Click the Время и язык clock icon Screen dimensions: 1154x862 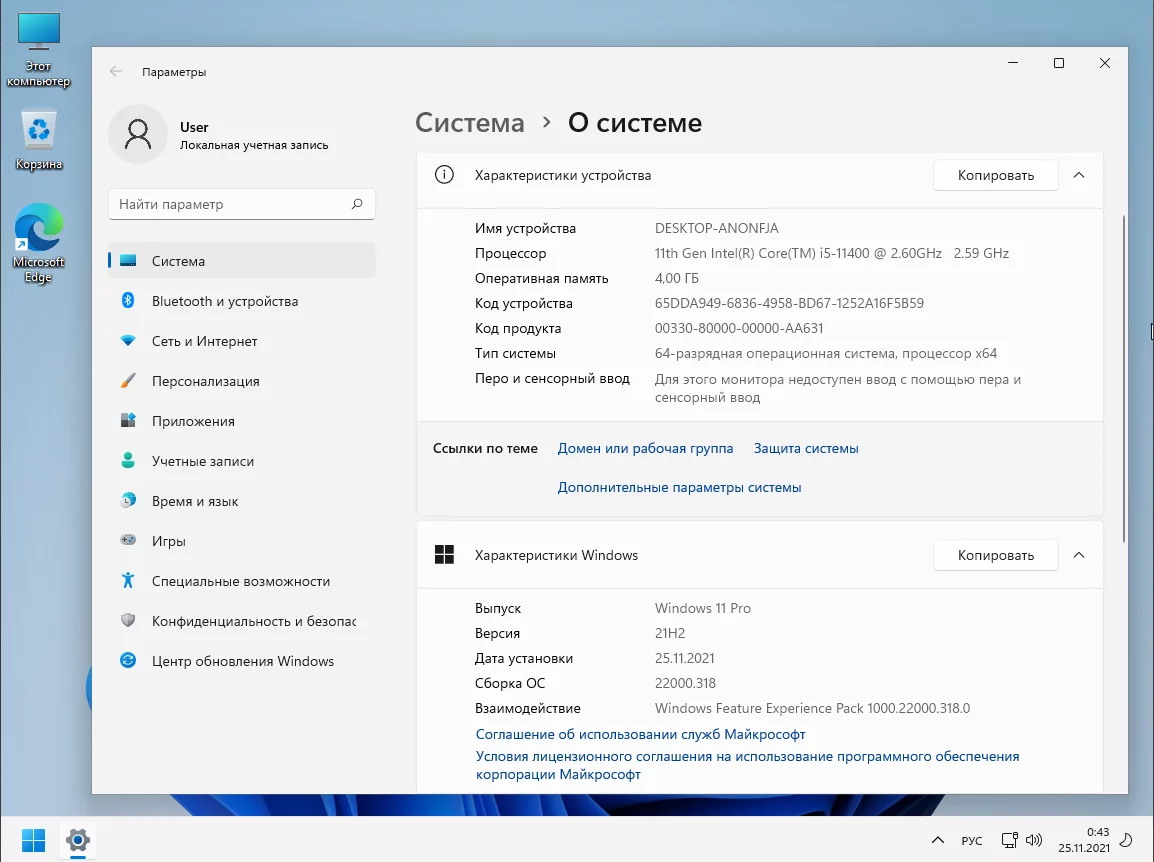pos(128,501)
